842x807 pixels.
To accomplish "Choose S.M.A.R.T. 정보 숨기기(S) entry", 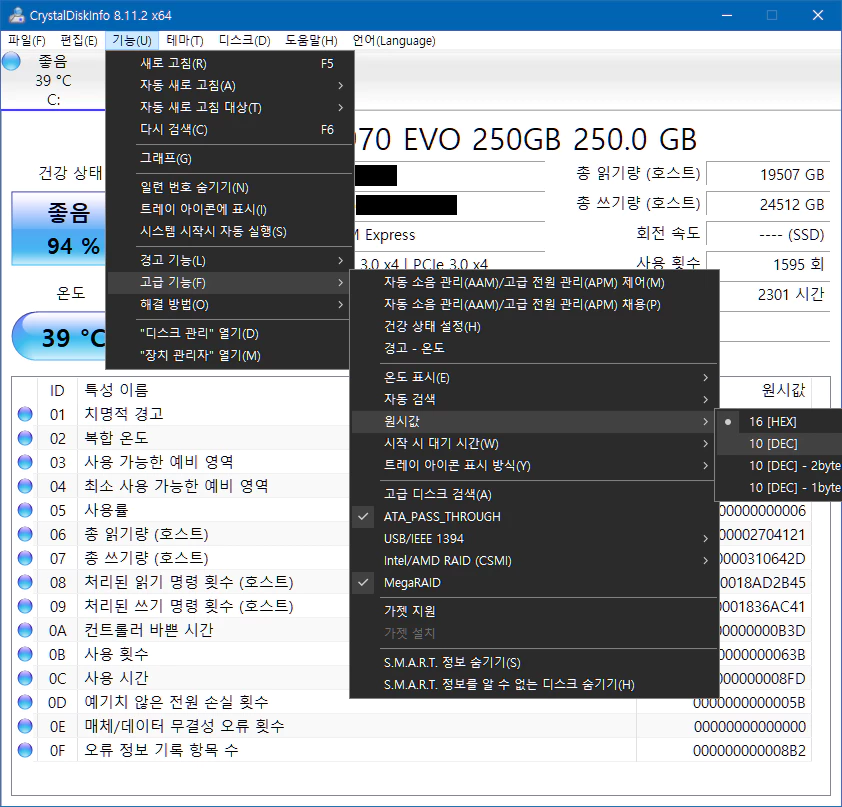I will (534, 663).
